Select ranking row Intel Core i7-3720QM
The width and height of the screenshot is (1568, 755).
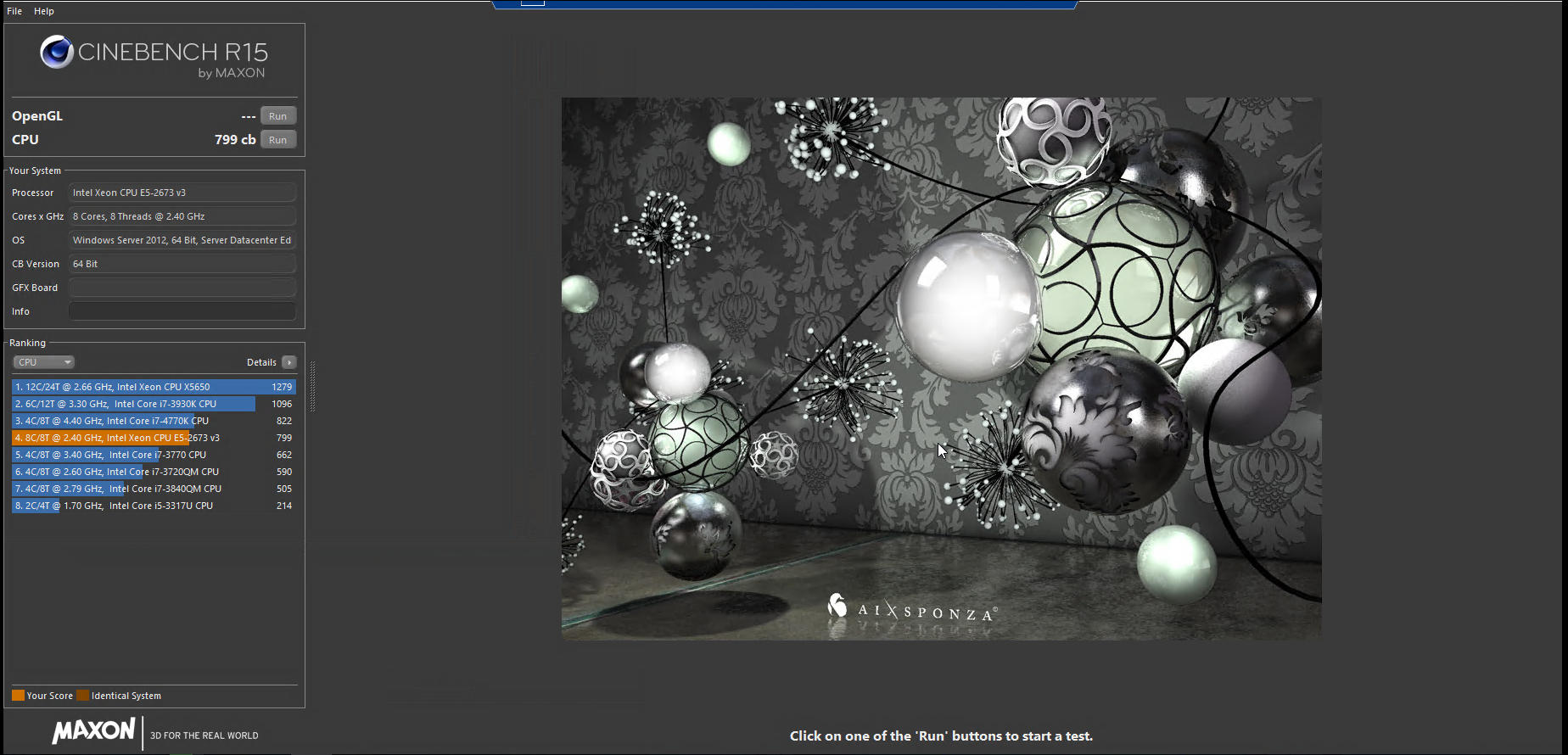(154, 472)
